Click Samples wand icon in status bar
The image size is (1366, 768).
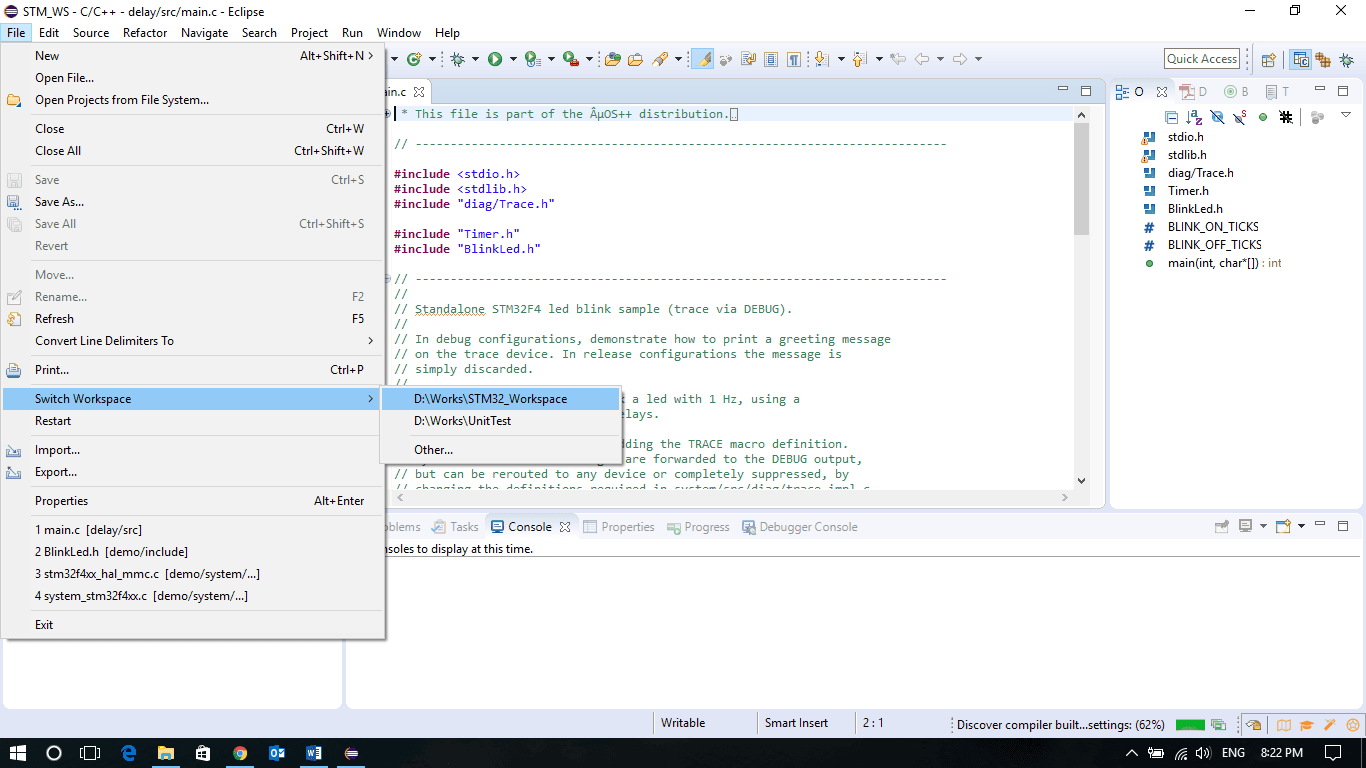pyautogui.click(x=1330, y=725)
